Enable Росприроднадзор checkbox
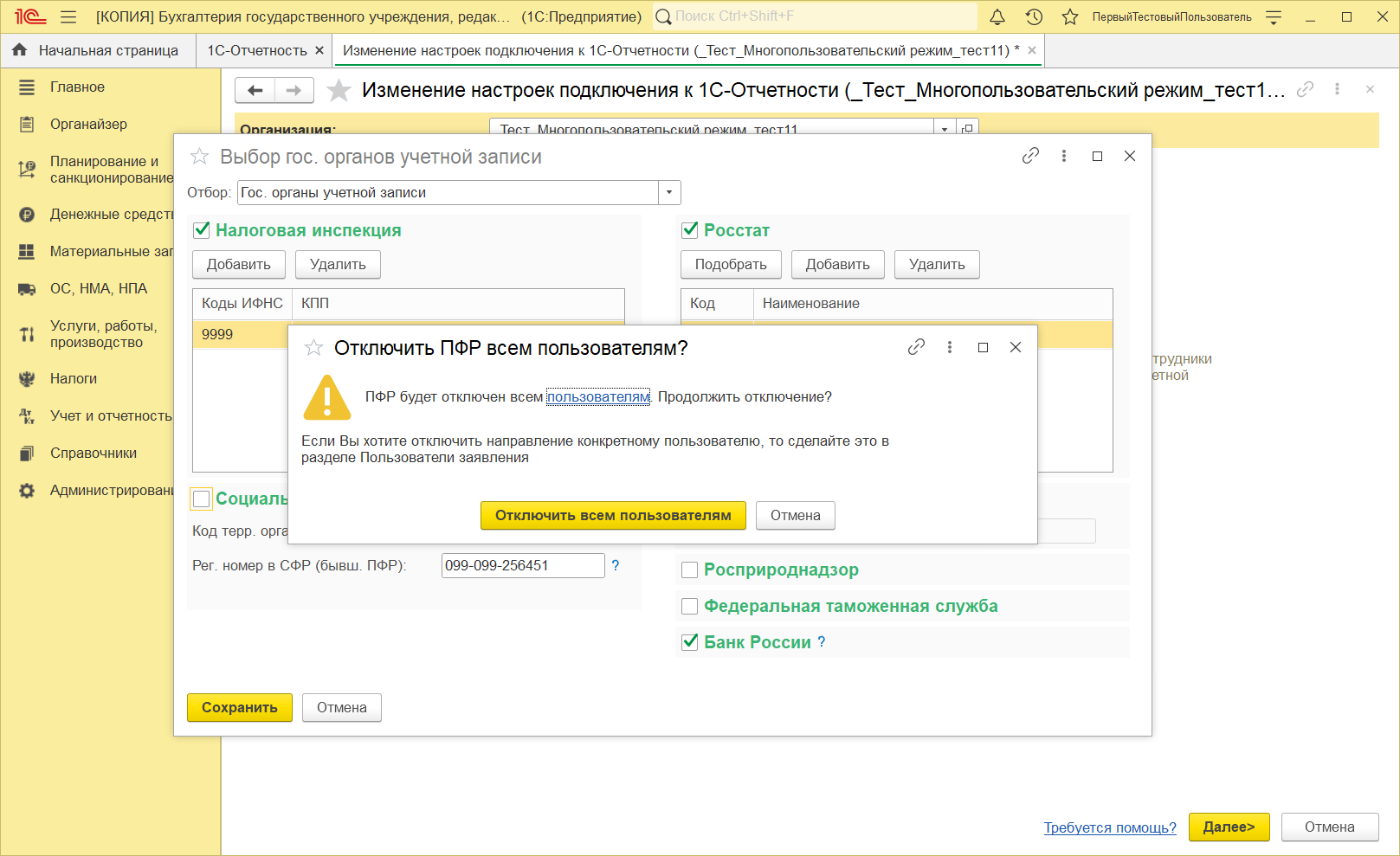 [x=690, y=570]
